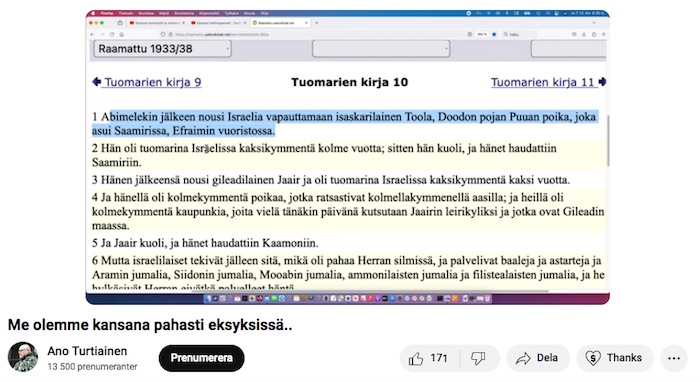Image resolution: width=700 pixels, height=382 pixels.
Task: Click the blue bookmark star in address bar
Action: click(x=494, y=34)
